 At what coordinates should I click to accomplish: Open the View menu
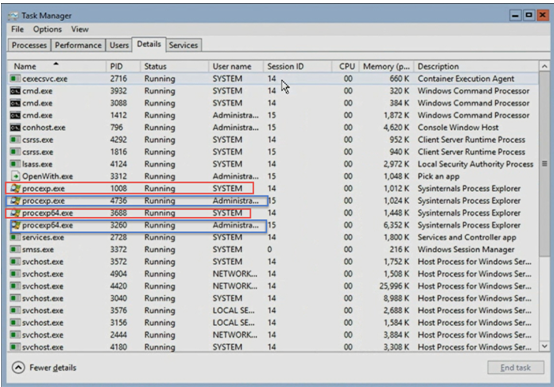point(80,29)
